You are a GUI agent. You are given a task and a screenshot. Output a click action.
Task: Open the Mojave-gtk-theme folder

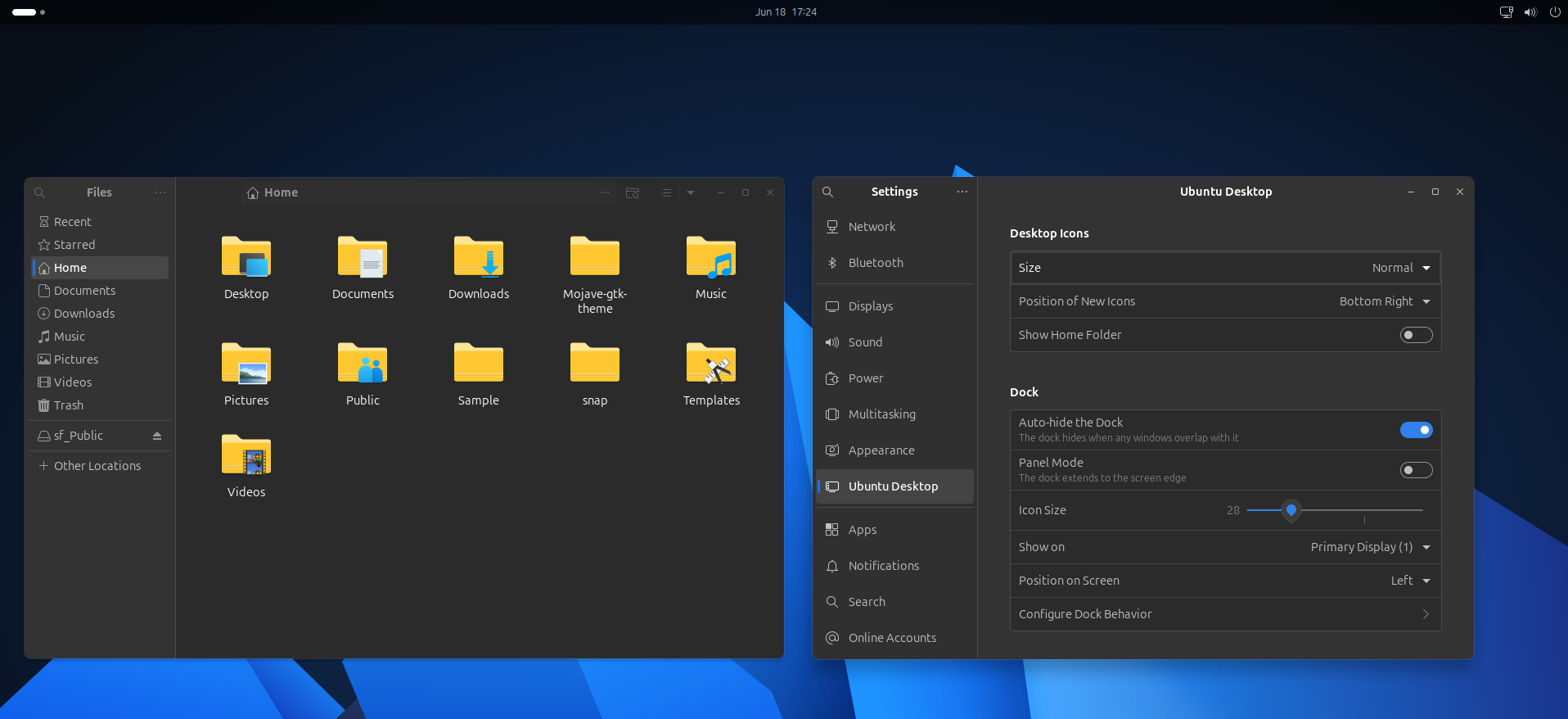click(x=594, y=258)
